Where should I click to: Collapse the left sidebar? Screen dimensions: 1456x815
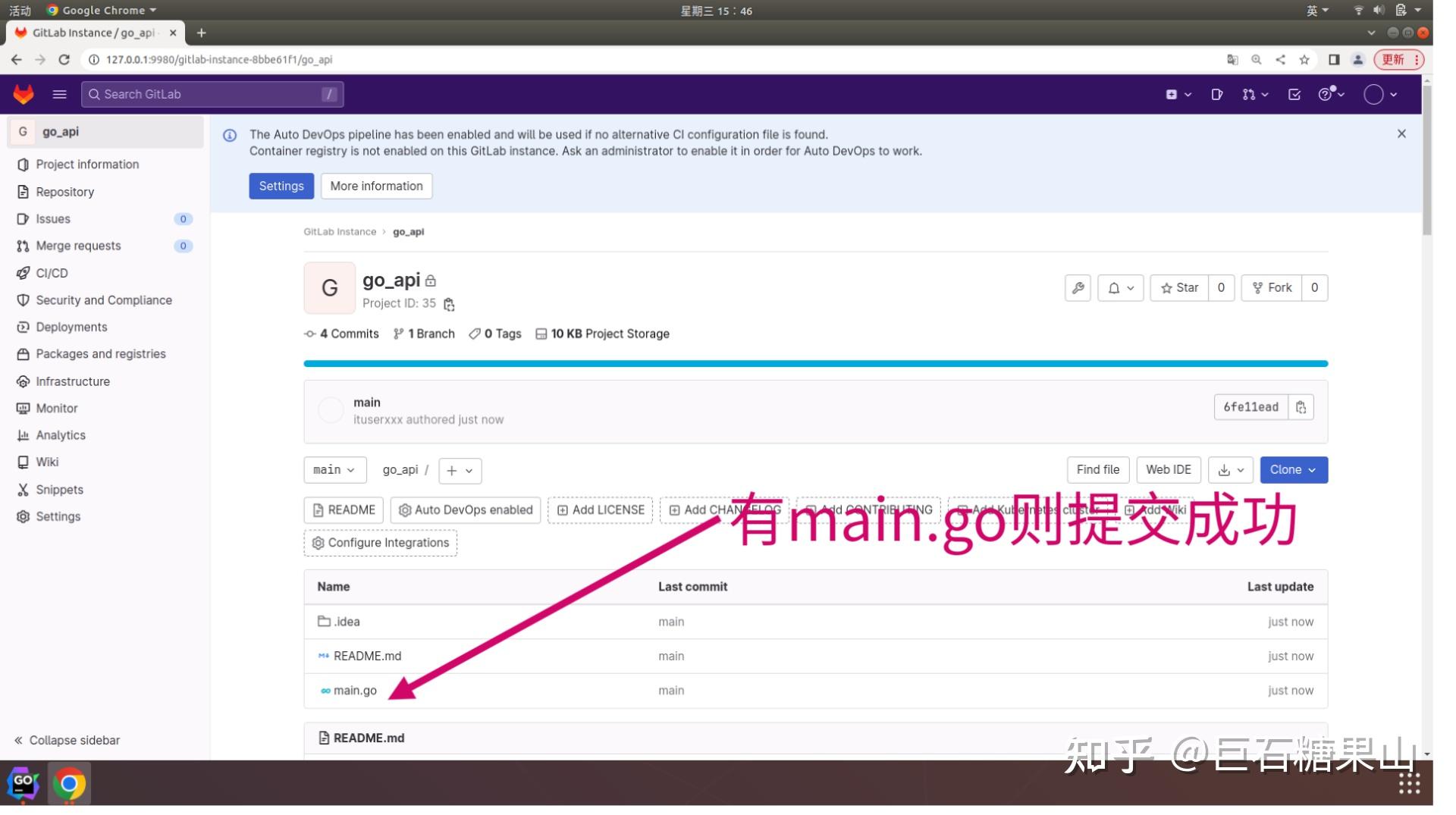(x=66, y=740)
